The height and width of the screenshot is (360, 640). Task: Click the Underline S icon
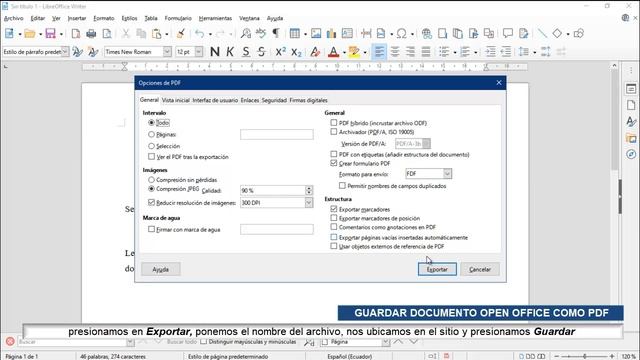click(246, 52)
